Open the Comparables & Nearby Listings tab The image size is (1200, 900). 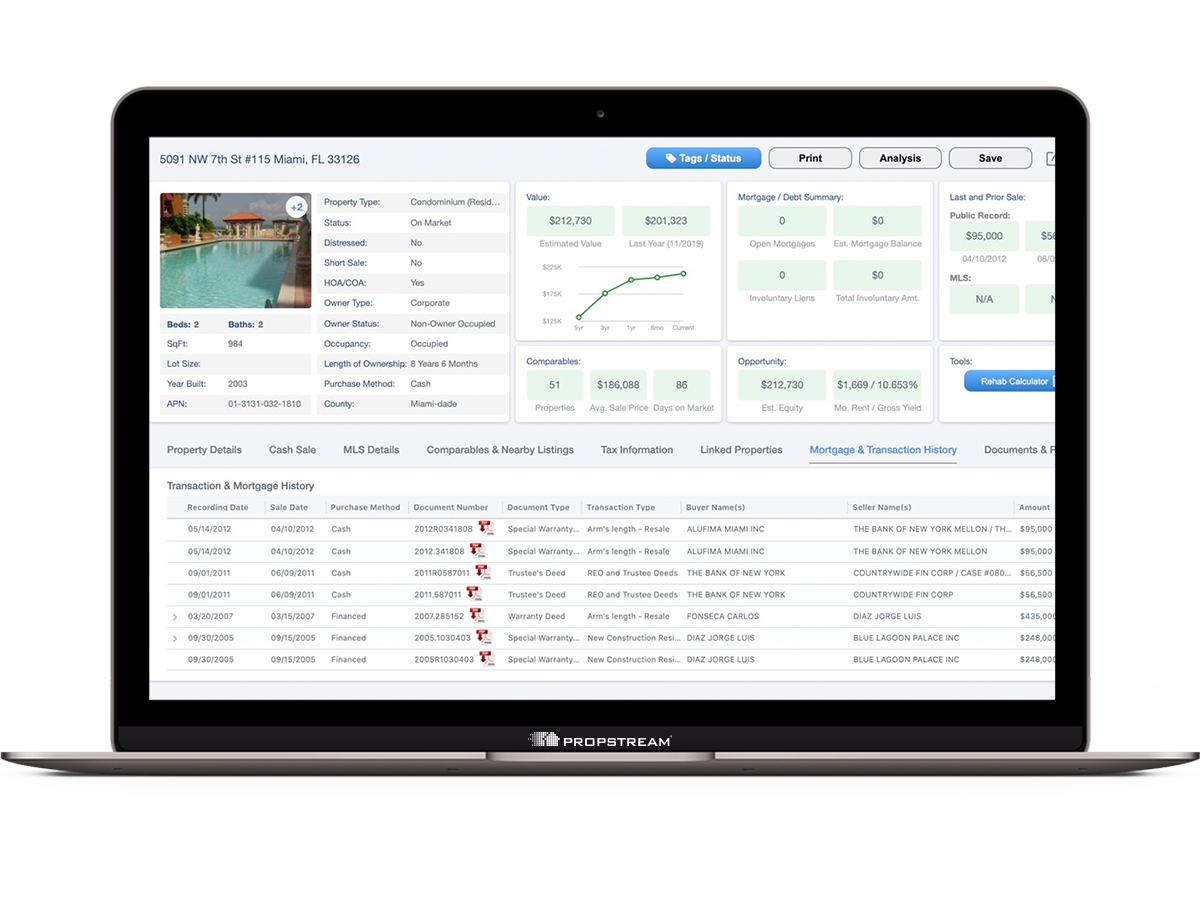(500, 450)
